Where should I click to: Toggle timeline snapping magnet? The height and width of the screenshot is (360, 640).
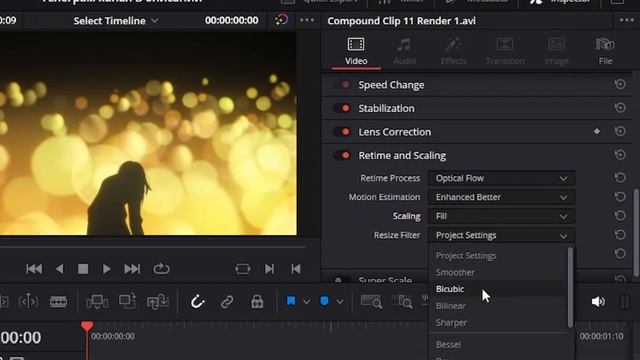198,302
